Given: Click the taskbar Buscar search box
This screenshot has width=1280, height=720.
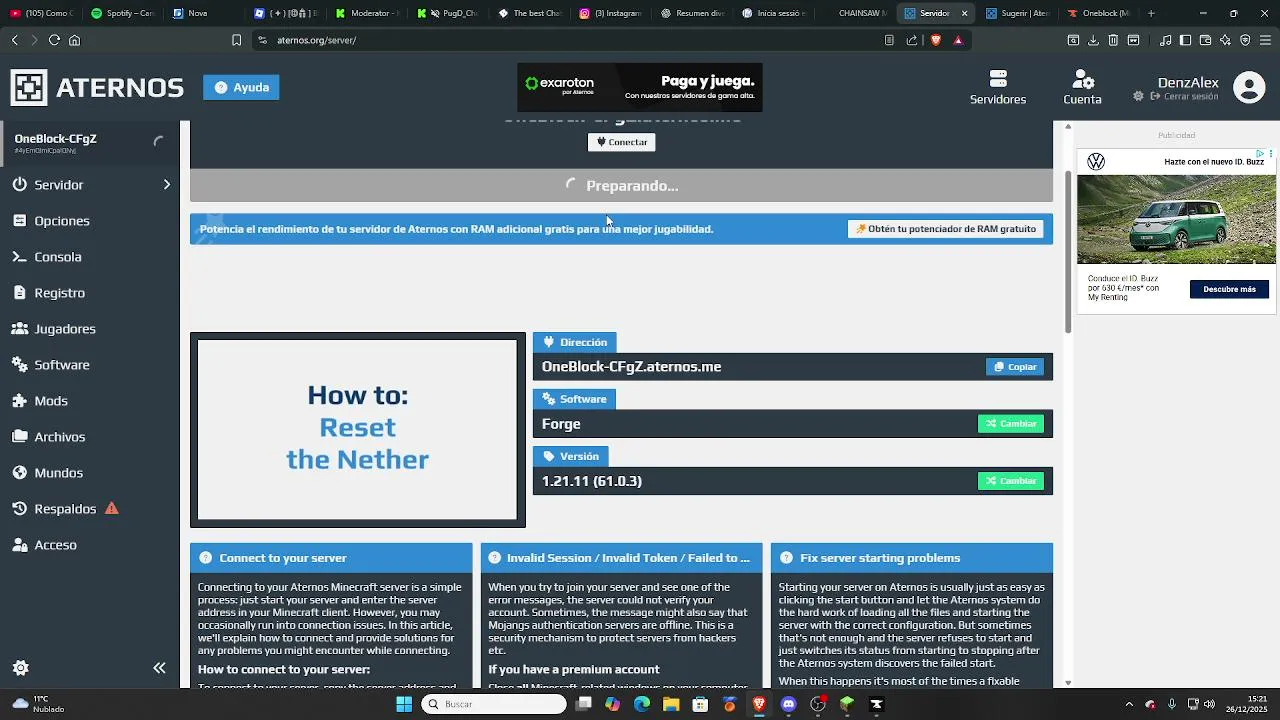Looking at the screenshot, I should (x=494, y=704).
